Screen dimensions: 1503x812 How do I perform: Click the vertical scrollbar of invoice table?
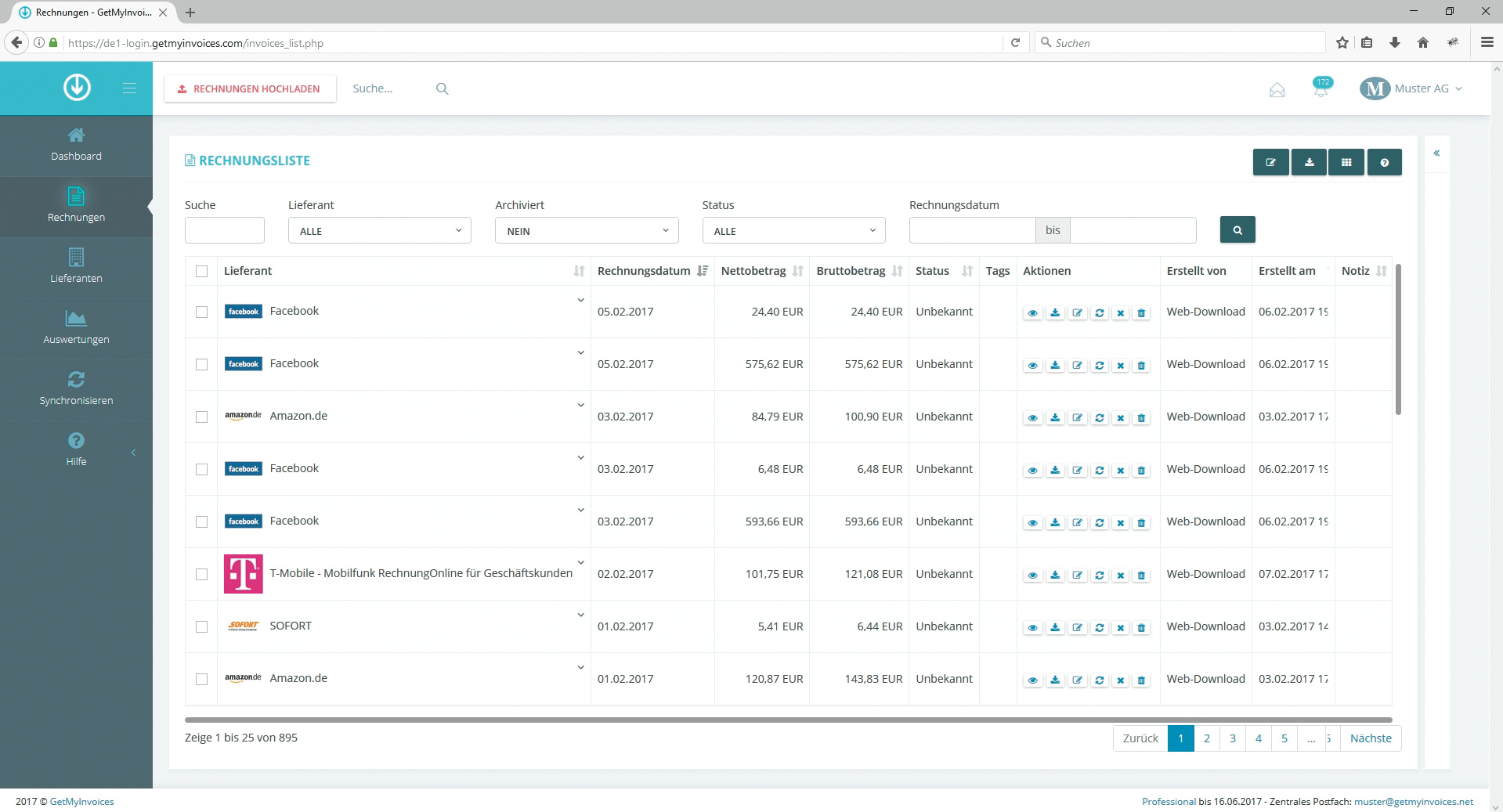pos(1398,340)
